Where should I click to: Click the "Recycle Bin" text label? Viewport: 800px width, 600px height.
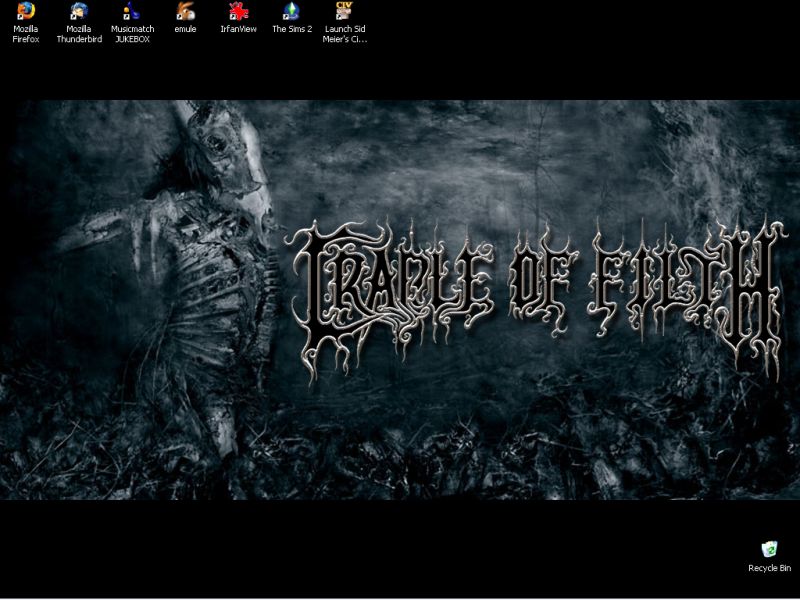(x=769, y=568)
